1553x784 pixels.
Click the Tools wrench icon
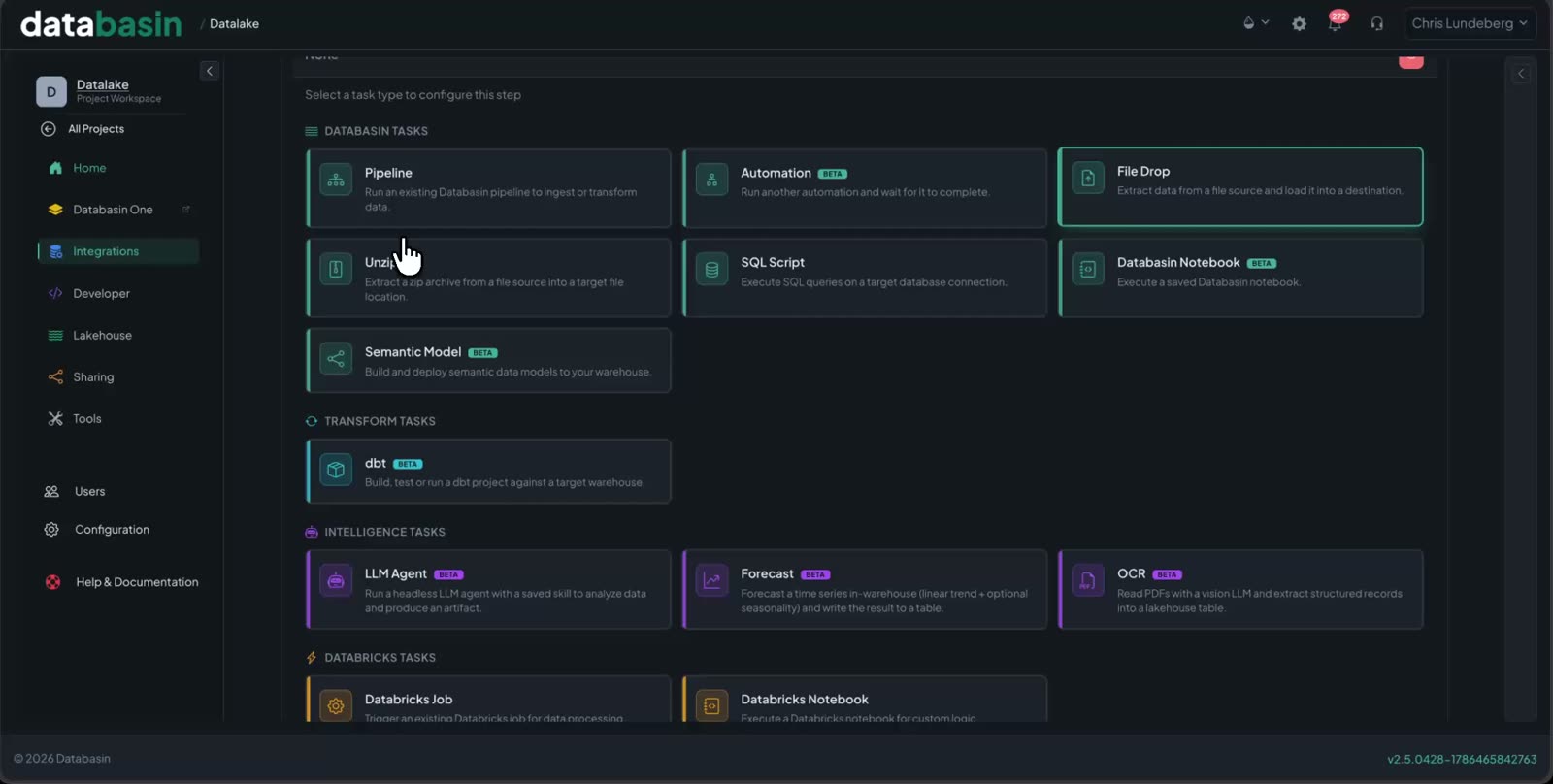pyautogui.click(x=55, y=418)
